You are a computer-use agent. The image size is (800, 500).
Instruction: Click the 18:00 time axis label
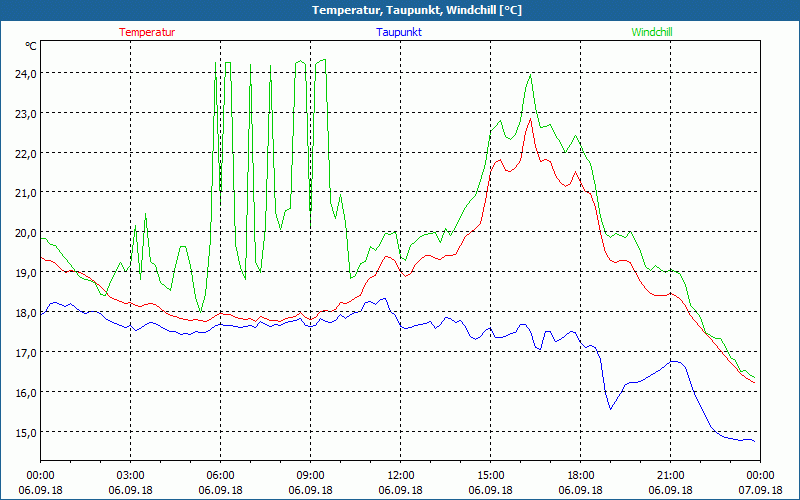(580, 475)
